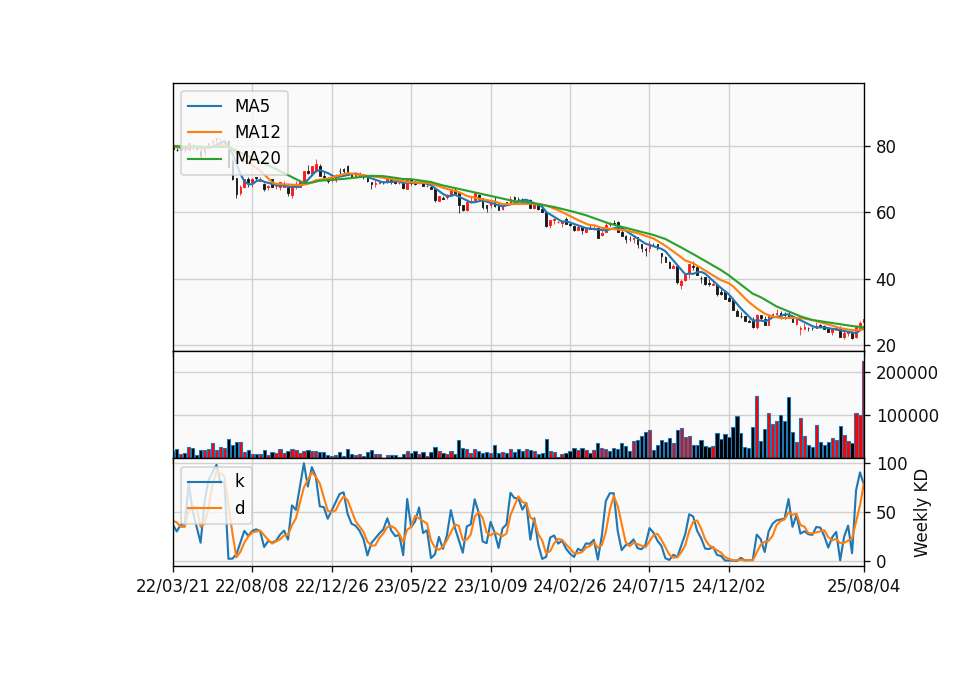Click the price axis label 40
The height and width of the screenshot is (690, 960).
coord(886,280)
